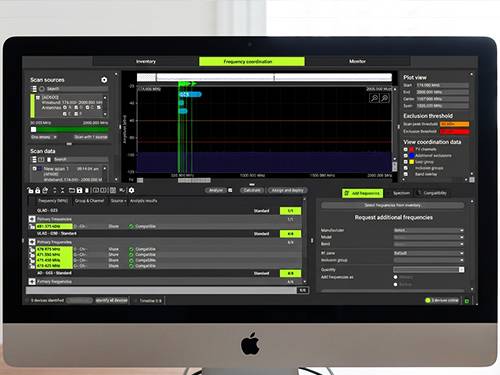Click the open folder icon in toolbar
This screenshot has width=500, height=375.
72,190
